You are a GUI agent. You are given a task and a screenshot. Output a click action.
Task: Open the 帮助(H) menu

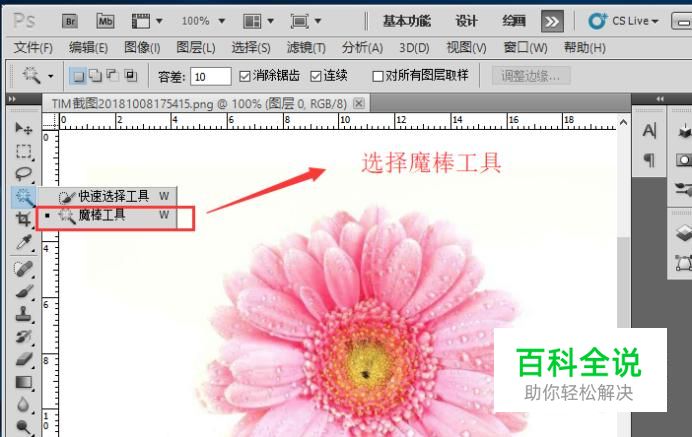[x=585, y=47]
